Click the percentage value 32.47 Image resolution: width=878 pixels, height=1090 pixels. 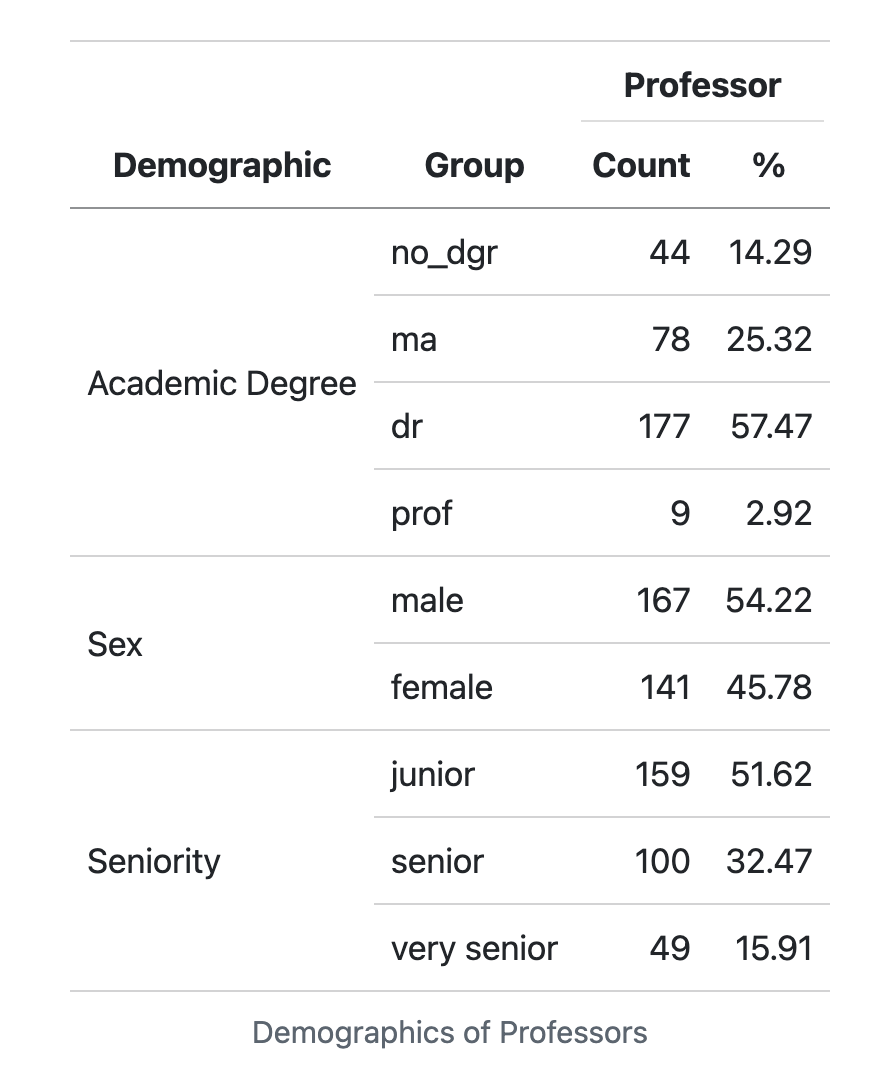[769, 861]
